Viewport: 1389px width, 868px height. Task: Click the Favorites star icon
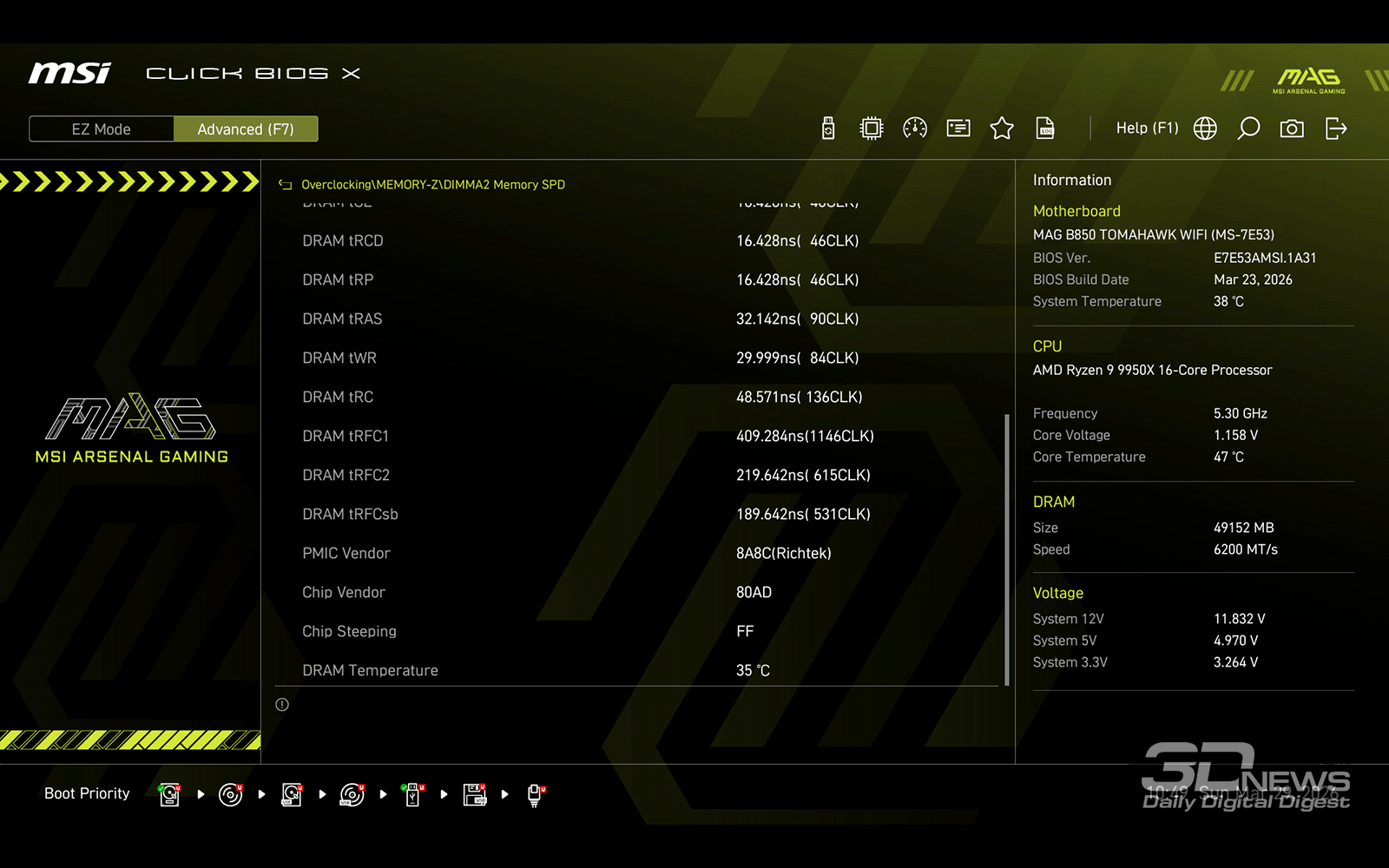pyautogui.click(x=1002, y=128)
